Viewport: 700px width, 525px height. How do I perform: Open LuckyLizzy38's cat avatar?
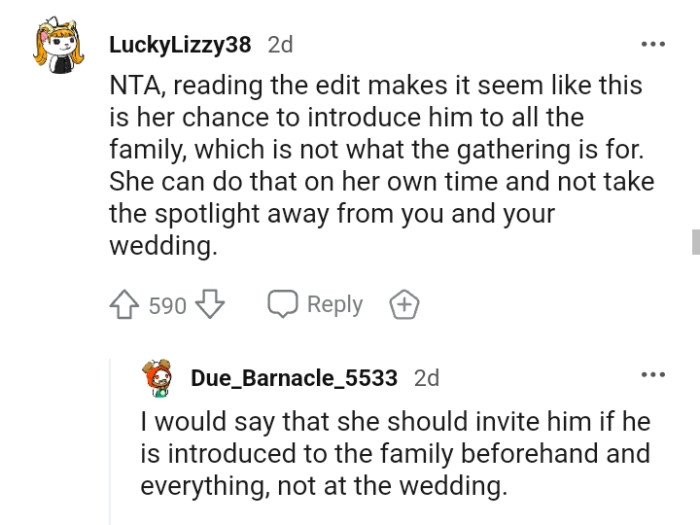pos(54,49)
